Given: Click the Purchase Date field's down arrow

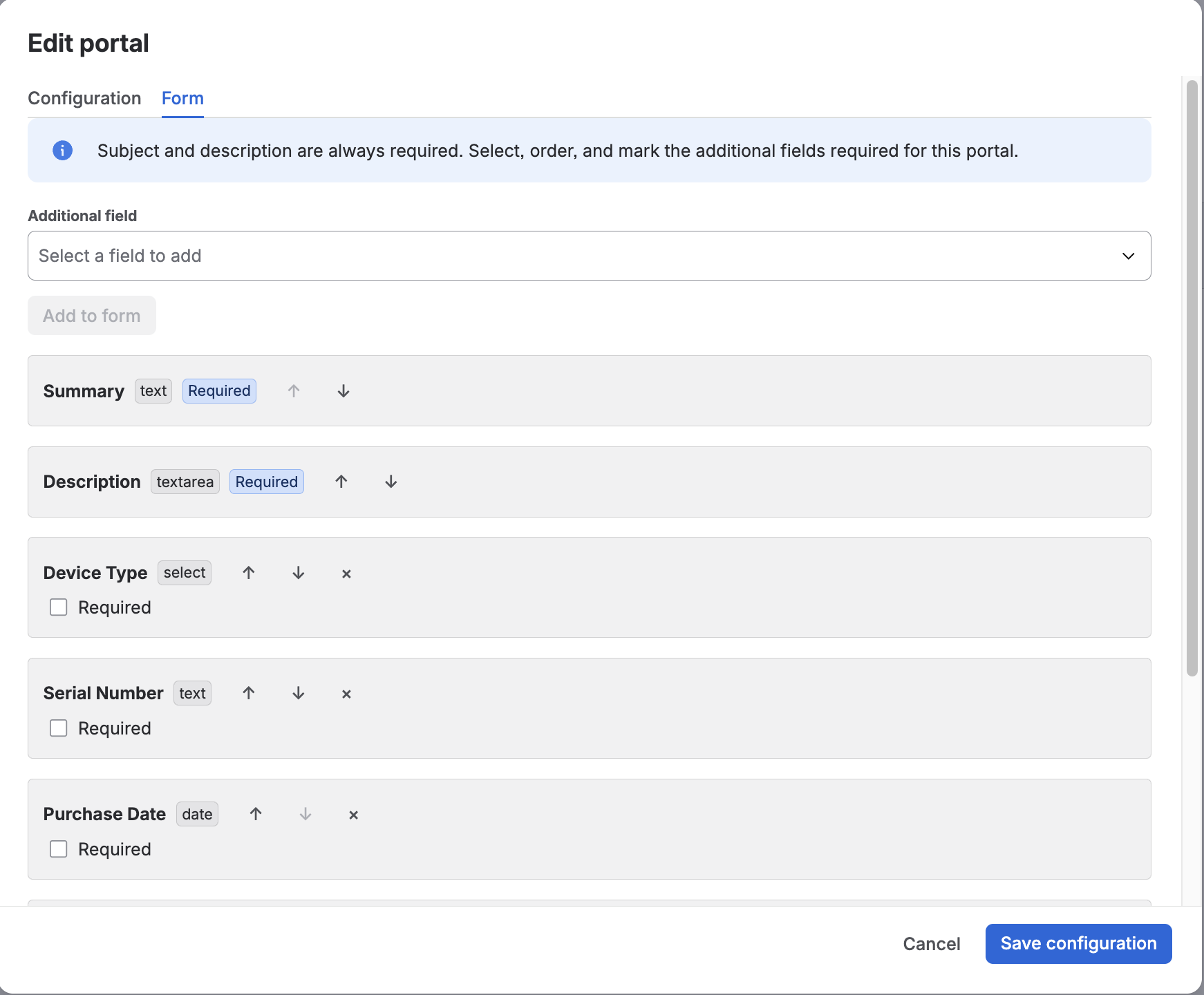Looking at the screenshot, I should [305, 814].
